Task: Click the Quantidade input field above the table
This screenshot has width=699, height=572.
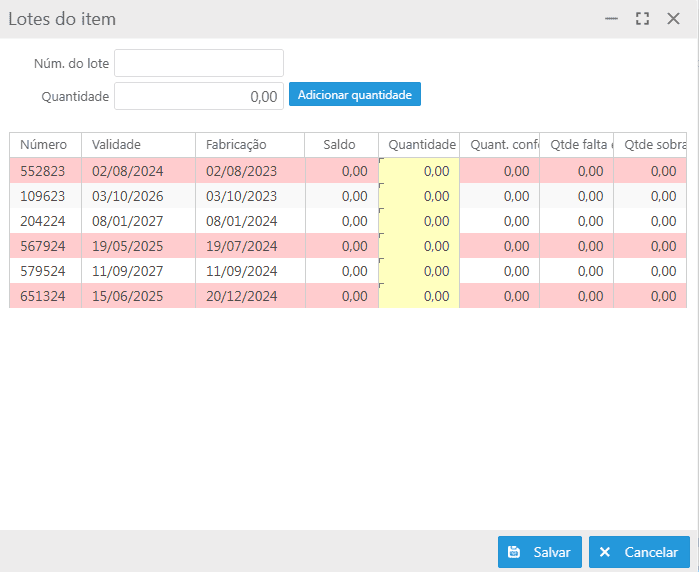Action: point(199,96)
